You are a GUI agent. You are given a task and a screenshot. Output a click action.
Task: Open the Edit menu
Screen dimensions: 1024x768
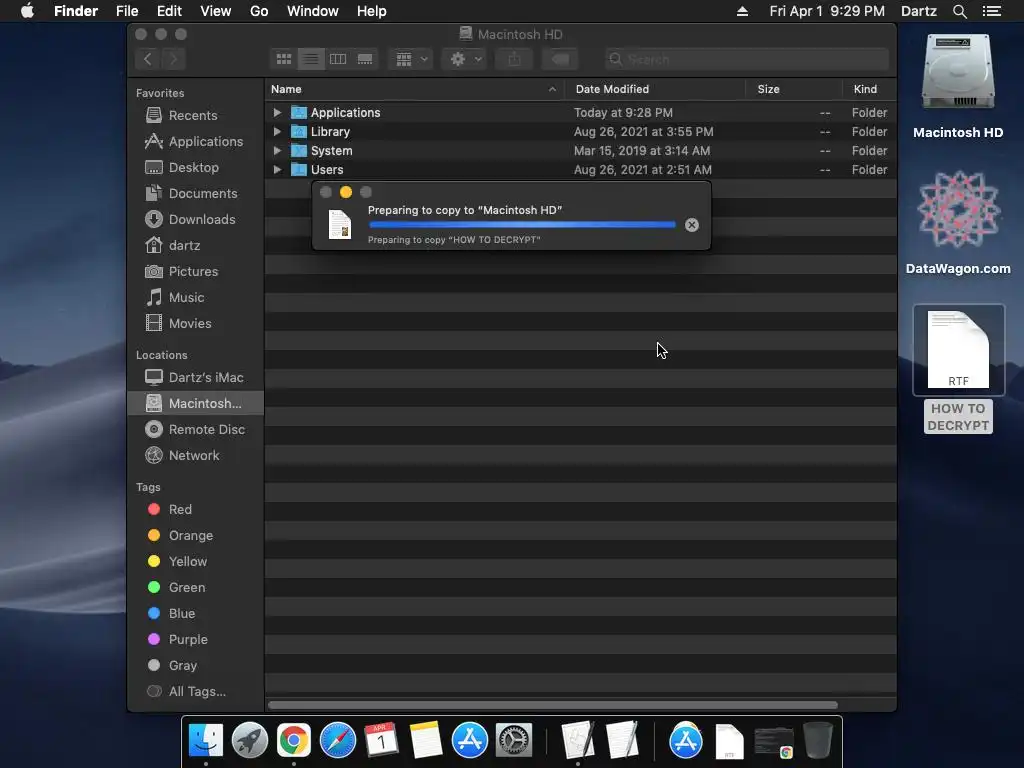[x=169, y=11]
